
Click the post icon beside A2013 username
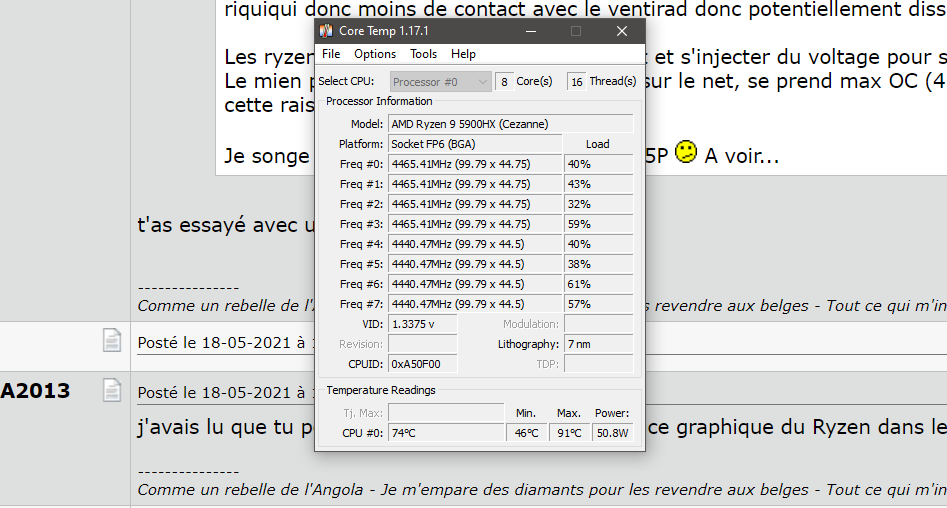click(x=112, y=390)
